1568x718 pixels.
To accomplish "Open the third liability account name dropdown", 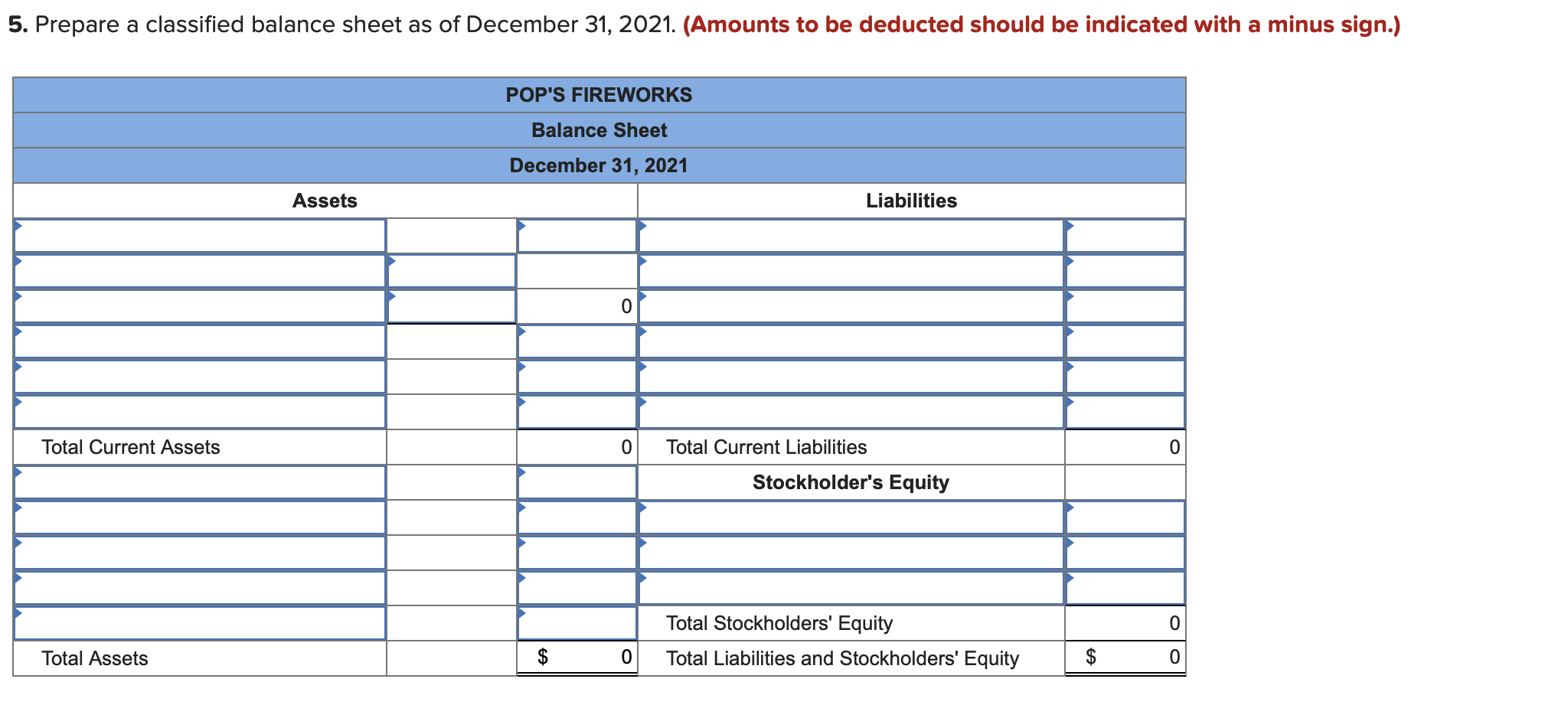I will 851,306.
